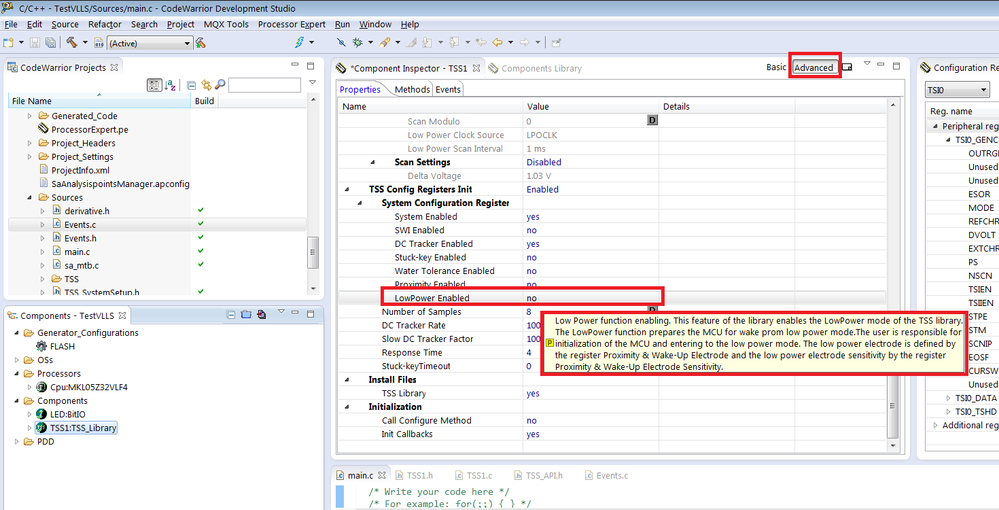The height and width of the screenshot is (510, 999).
Task: Collapse TSS Config Registers Init group
Action: (x=347, y=190)
